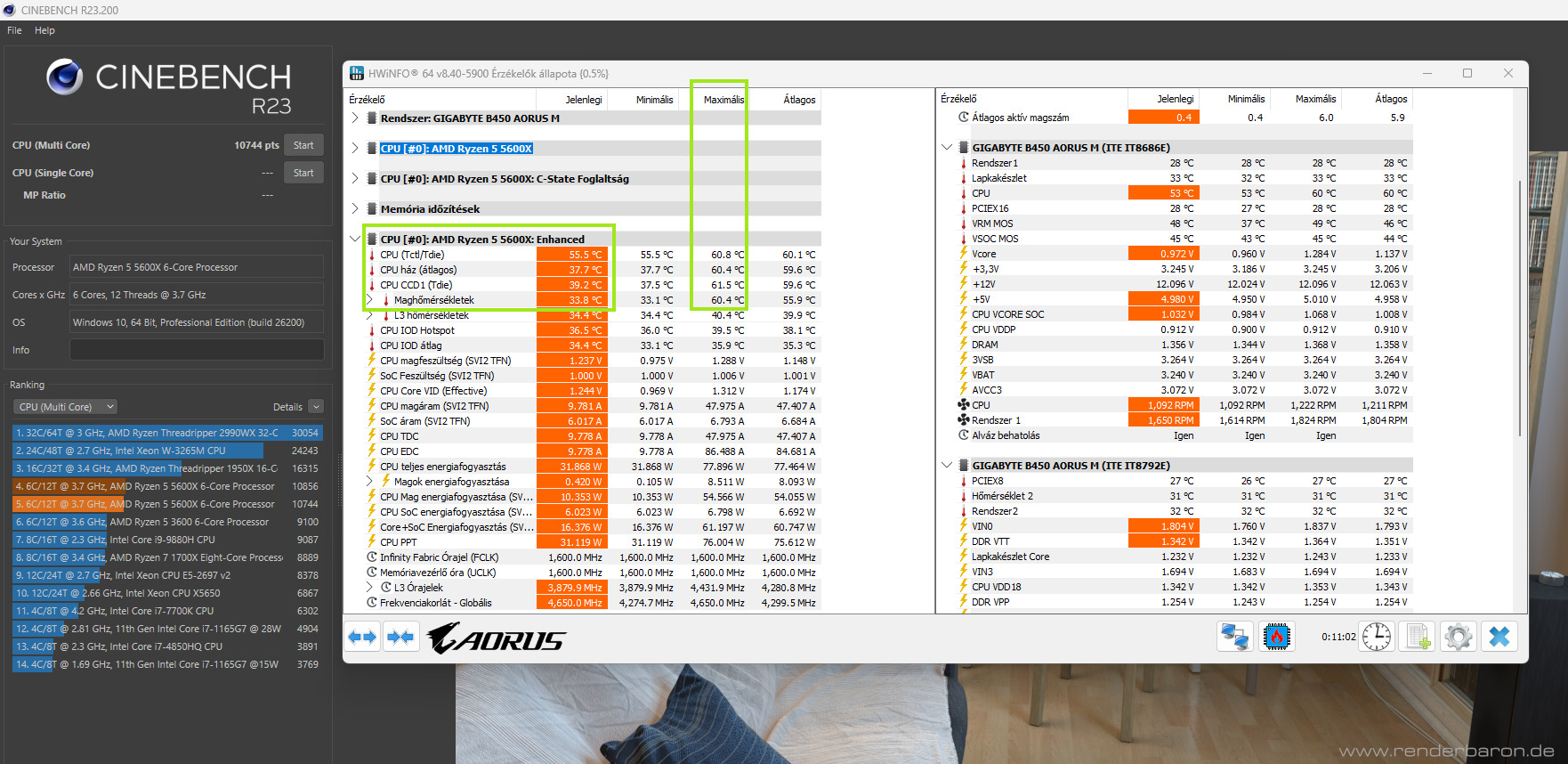The image size is (1568, 764).
Task: Click the lightning icon beside Vcore
Action: [963, 254]
